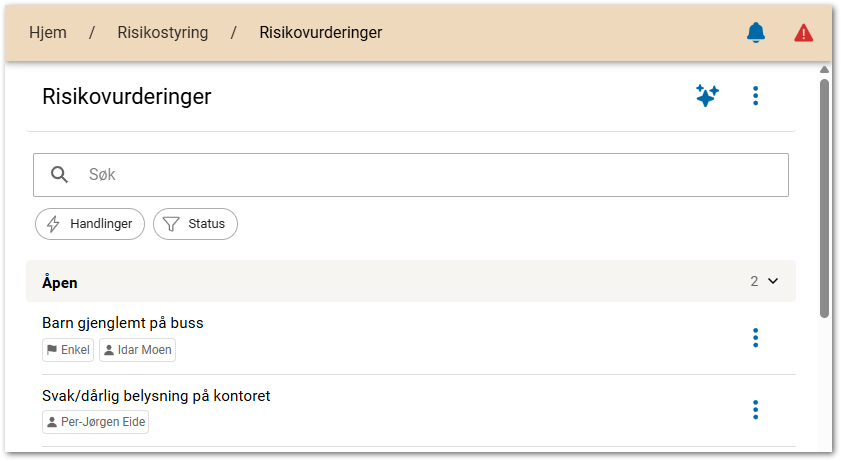Click the AI sparkle icon

coord(707,96)
